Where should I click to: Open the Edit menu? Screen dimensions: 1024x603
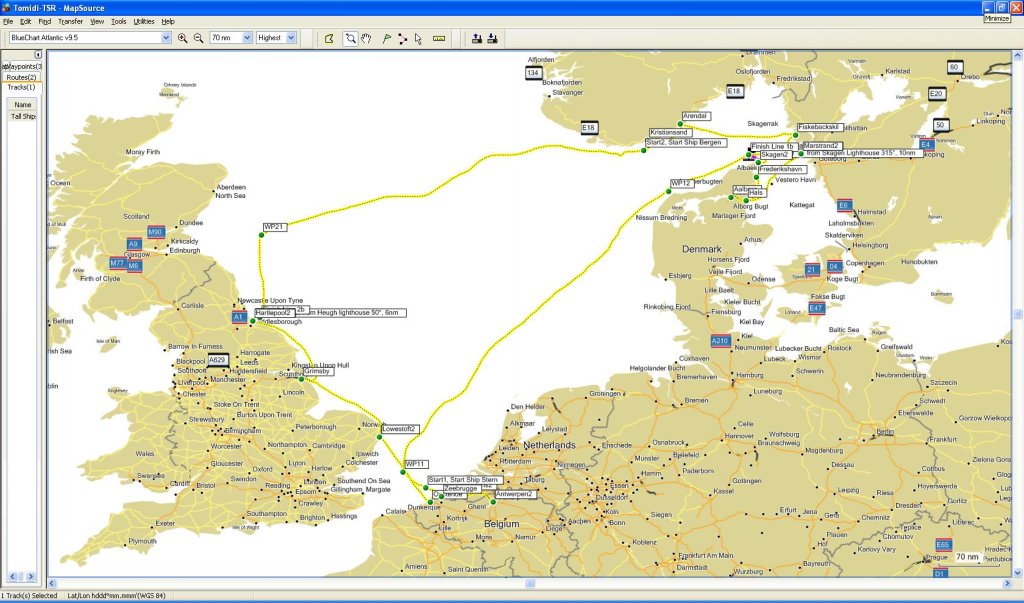point(25,22)
